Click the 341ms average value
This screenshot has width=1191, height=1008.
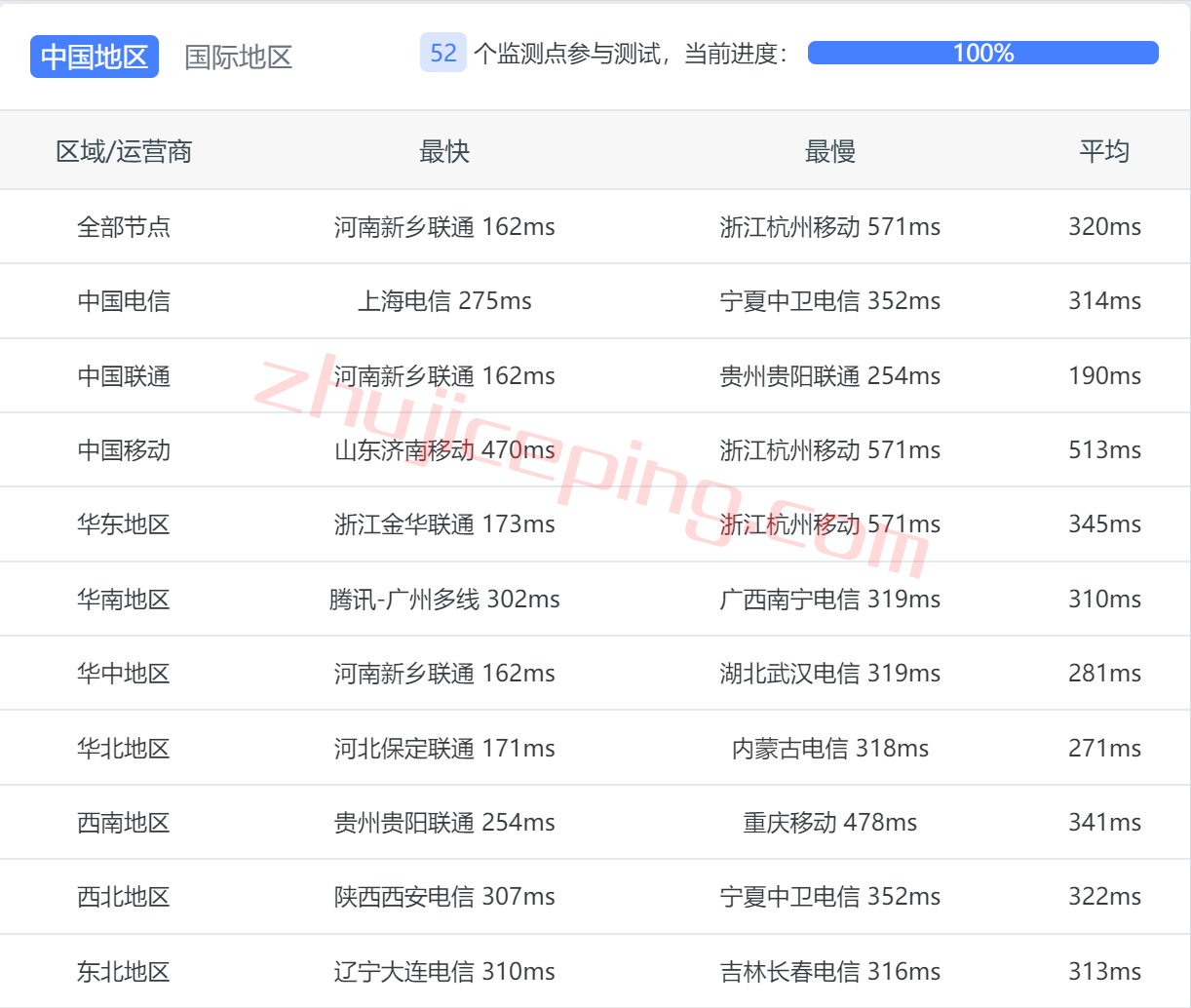point(1104,822)
